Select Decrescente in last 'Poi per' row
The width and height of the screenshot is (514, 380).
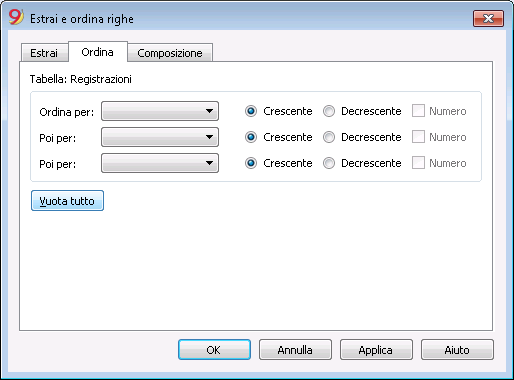tap(329, 163)
